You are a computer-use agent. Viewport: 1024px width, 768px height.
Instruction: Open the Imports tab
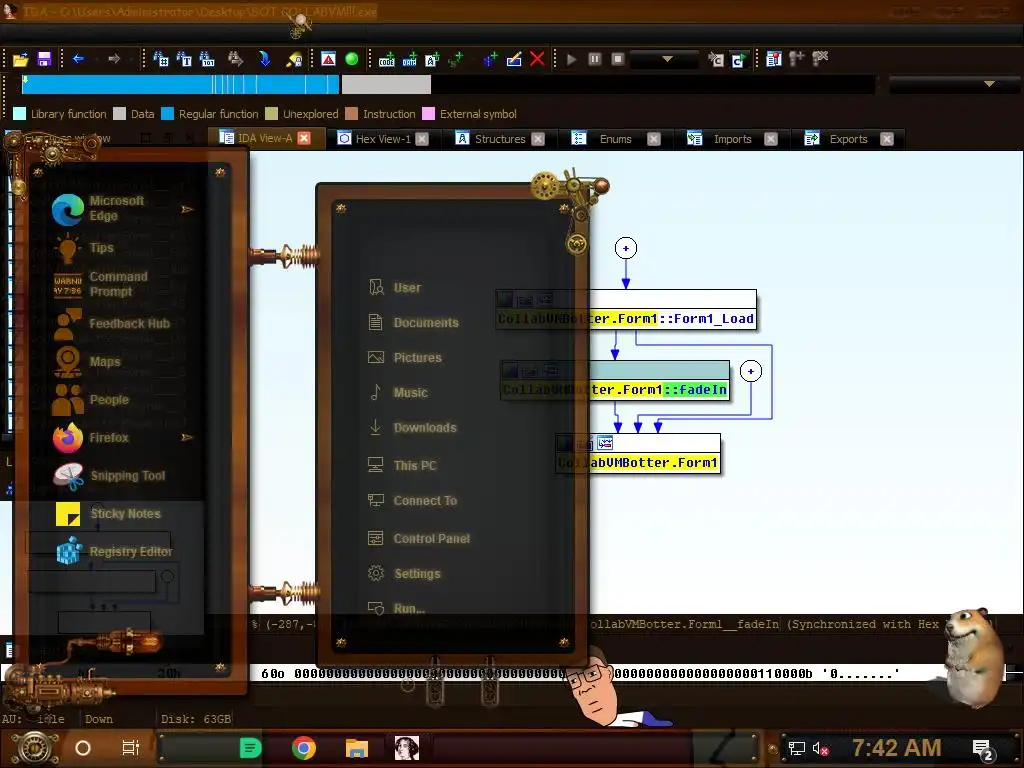coord(732,138)
